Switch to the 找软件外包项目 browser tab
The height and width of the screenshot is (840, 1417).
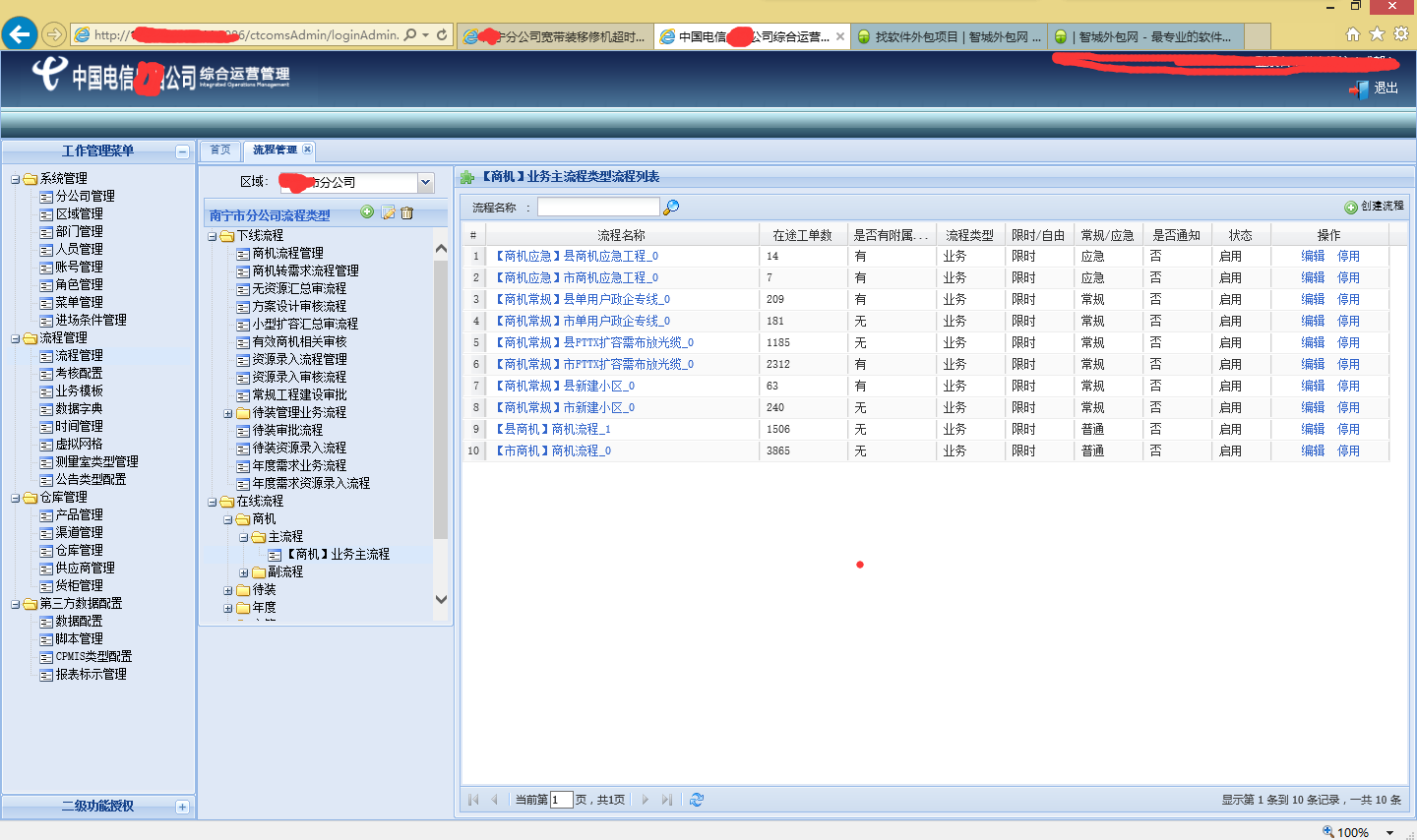coord(949,36)
